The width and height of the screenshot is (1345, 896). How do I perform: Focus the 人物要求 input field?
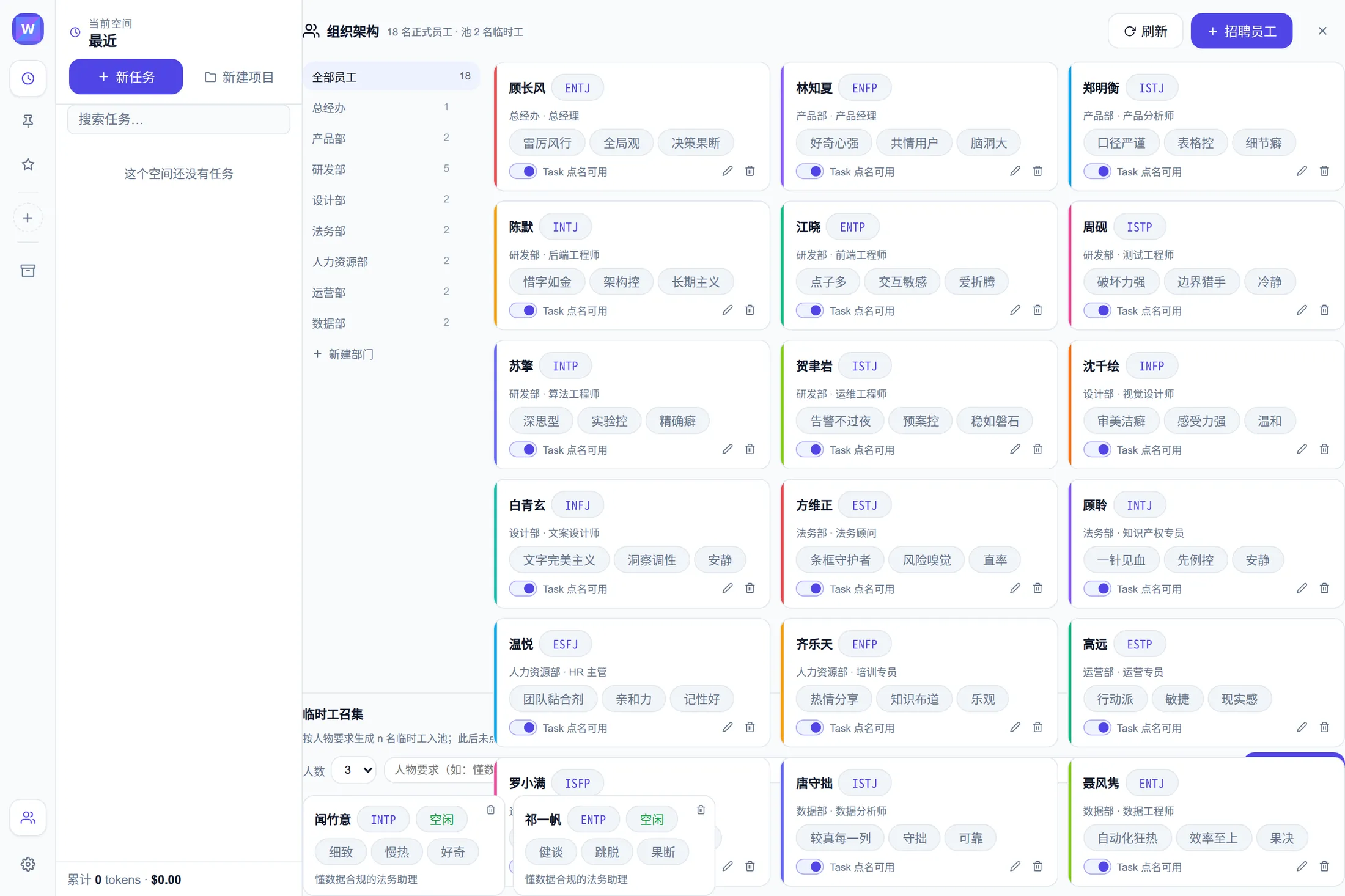coord(440,769)
